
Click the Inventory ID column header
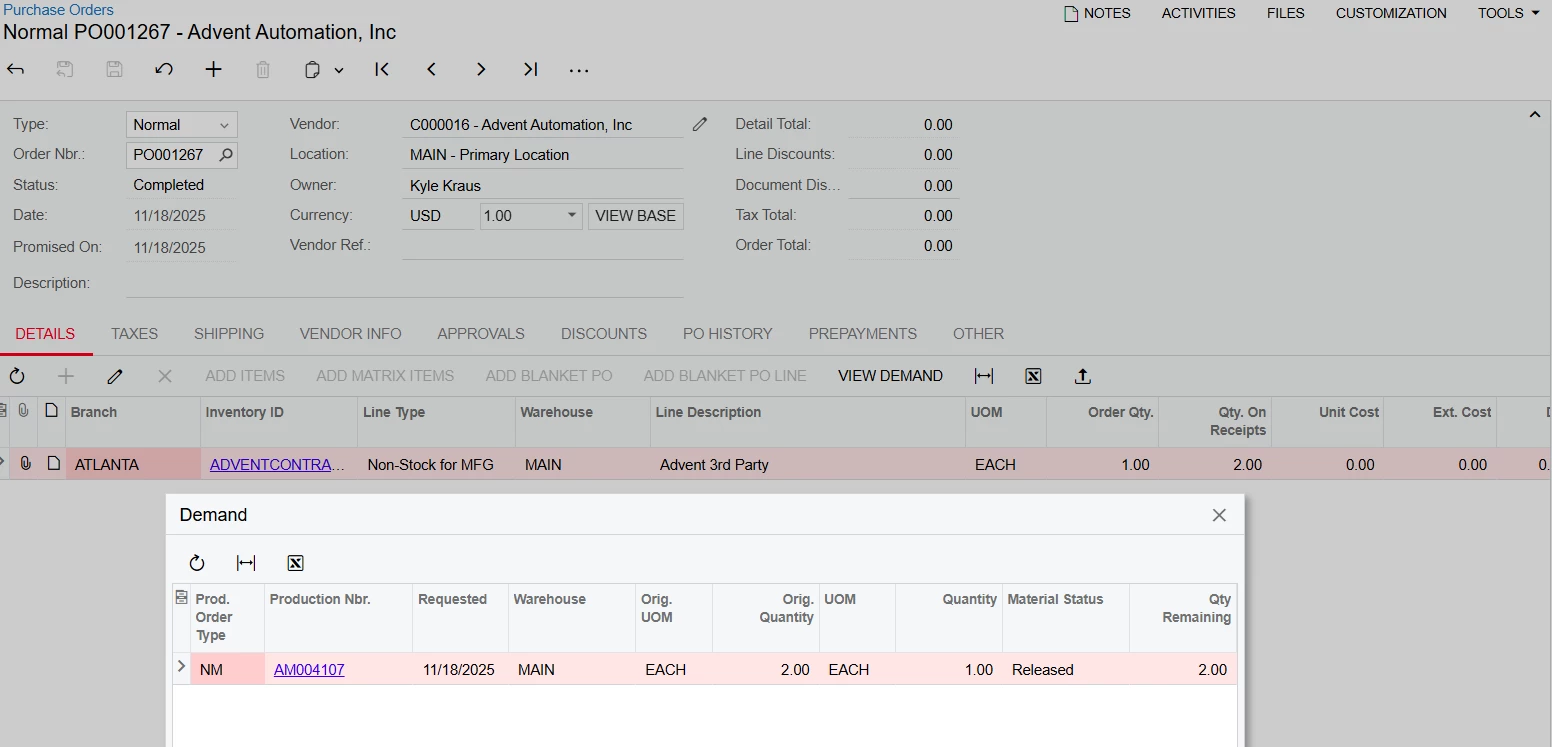tap(279, 422)
